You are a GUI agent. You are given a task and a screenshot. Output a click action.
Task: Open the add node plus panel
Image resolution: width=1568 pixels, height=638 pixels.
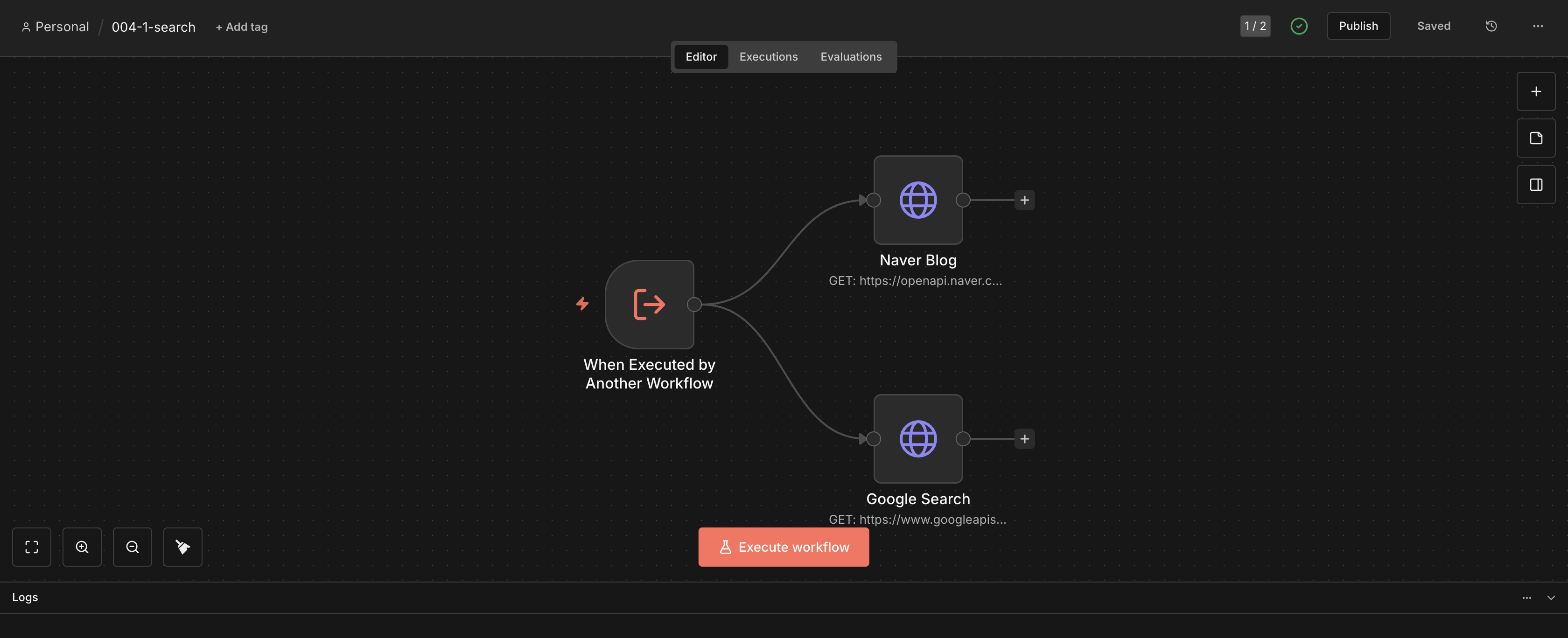1536,91
